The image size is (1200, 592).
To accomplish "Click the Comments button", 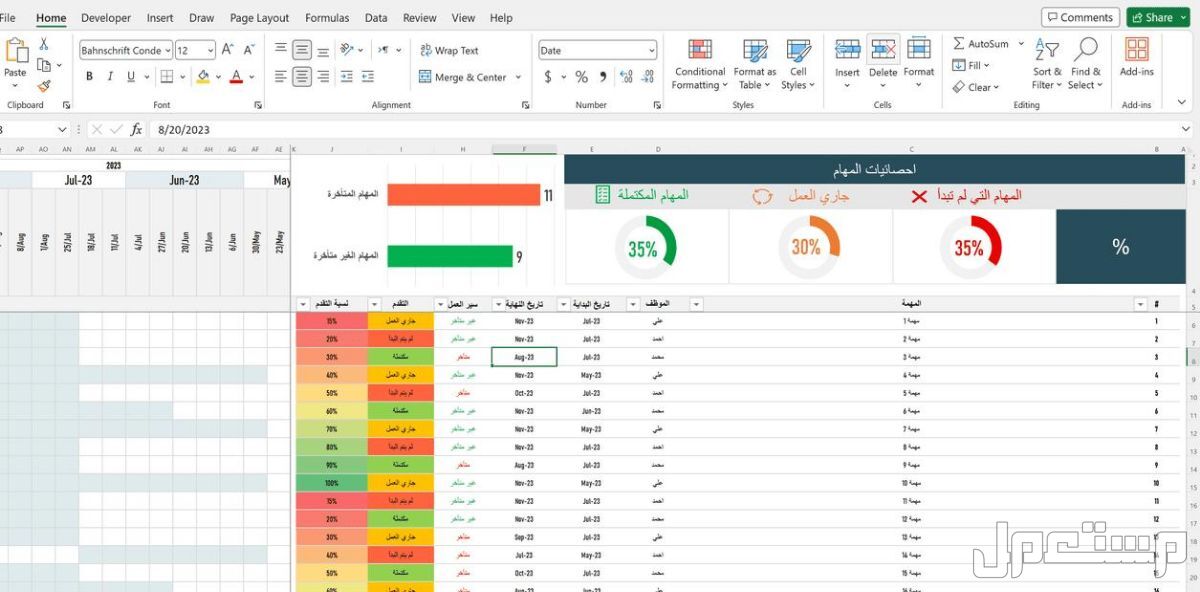I will (x=1080, y=17).
